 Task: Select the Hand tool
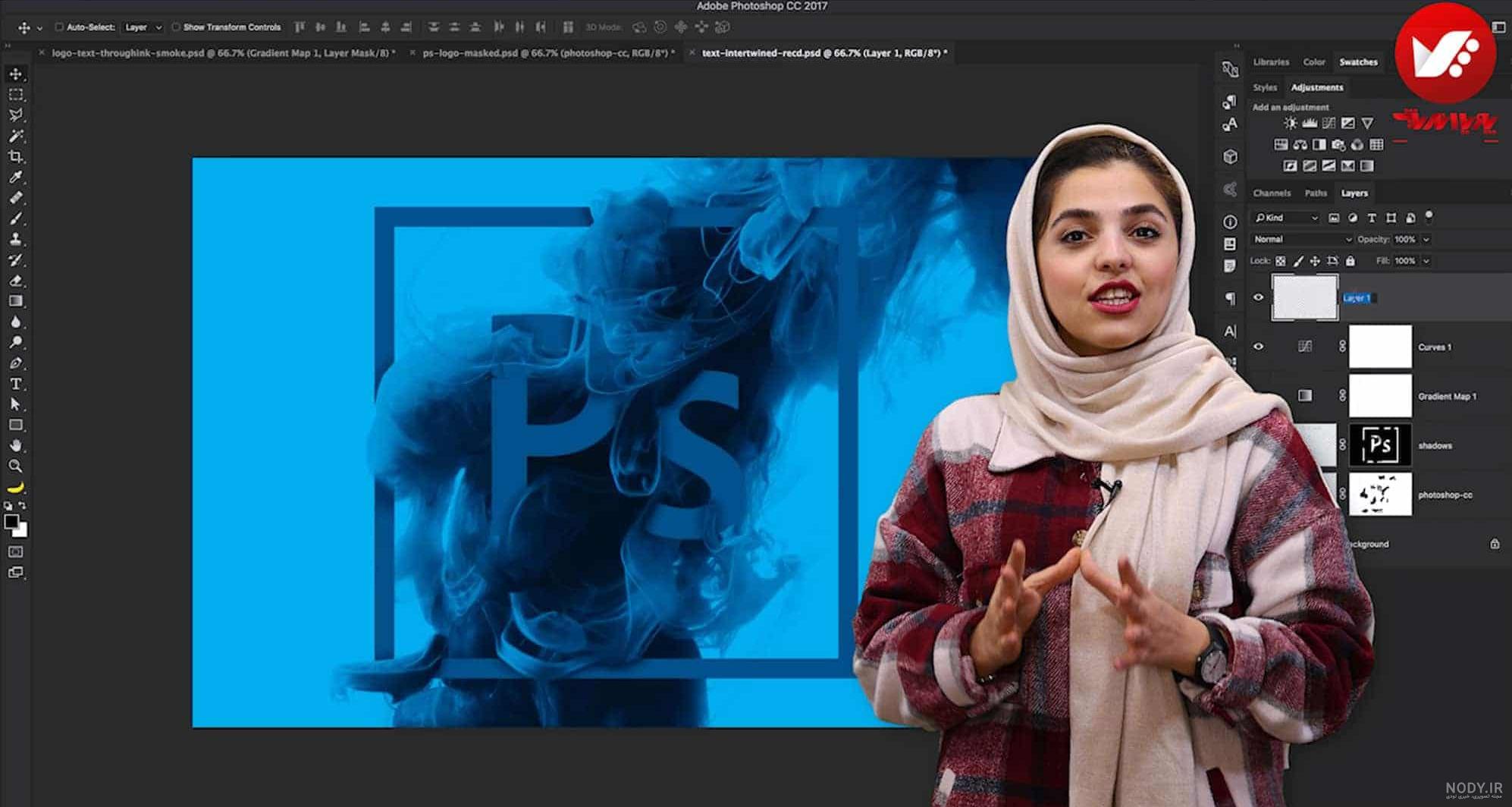point(15,446)
